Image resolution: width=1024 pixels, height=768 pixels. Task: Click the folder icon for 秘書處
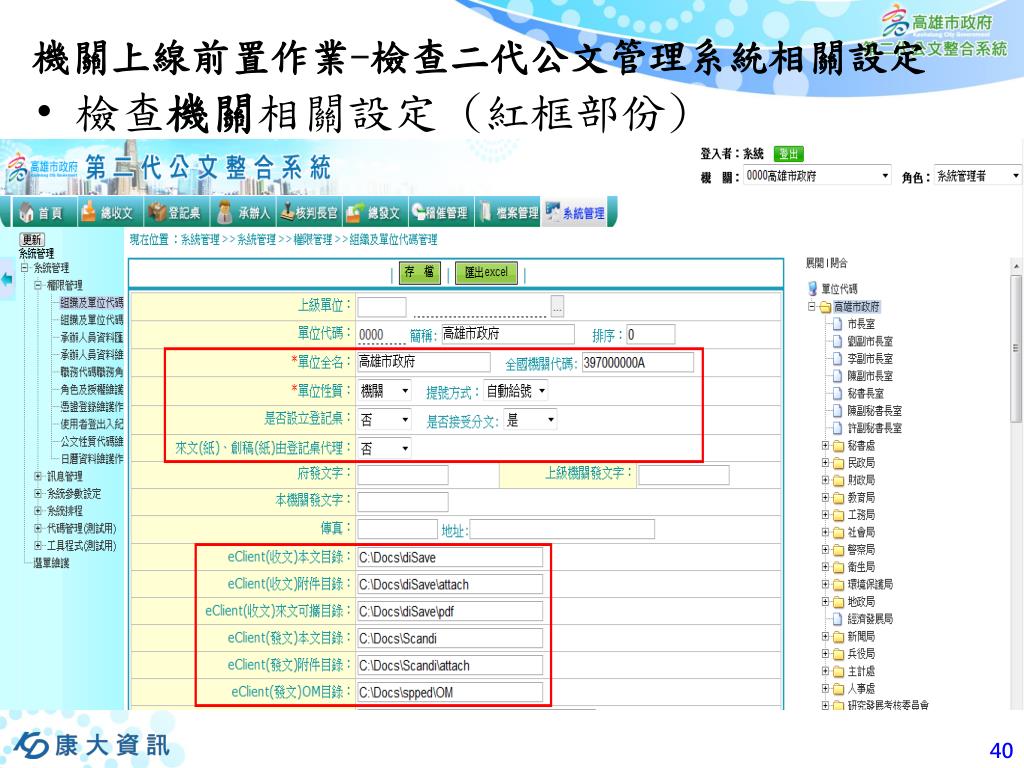[x=839, y=446]
